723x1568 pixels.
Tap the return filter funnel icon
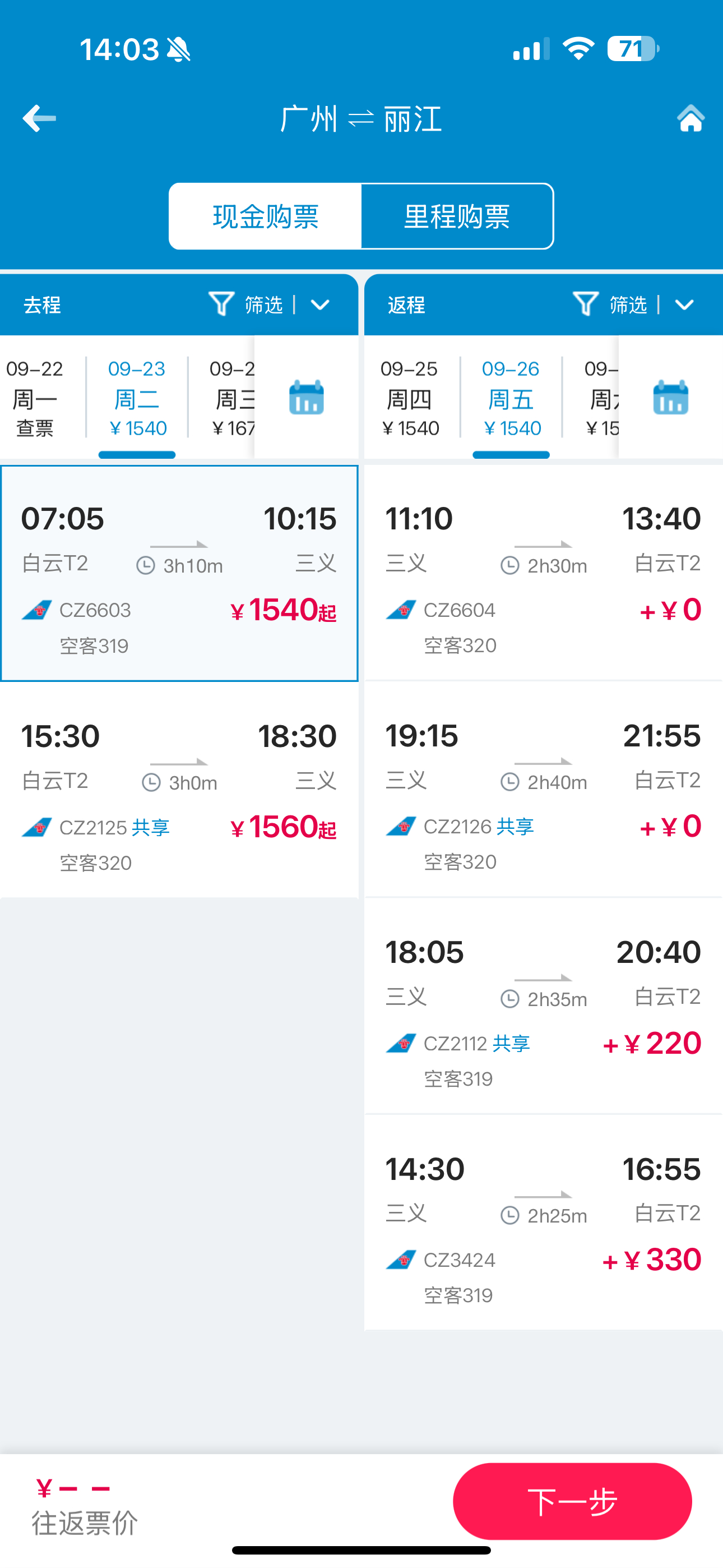(586, 304)
